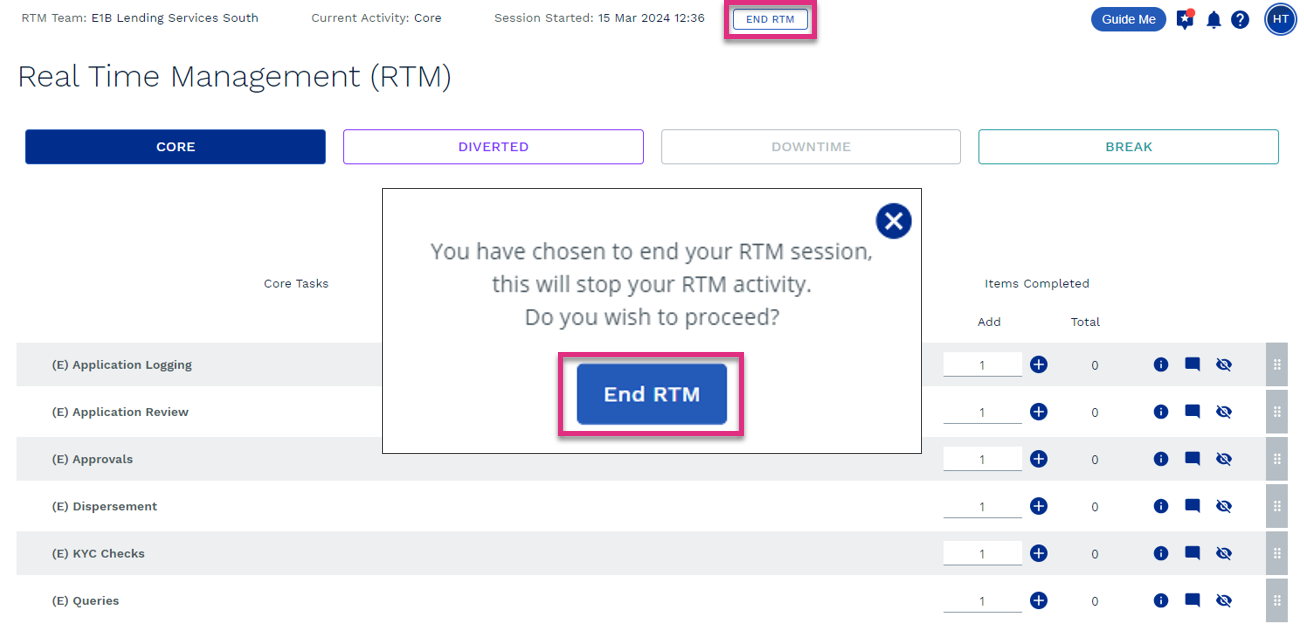Screen dimensions: 1304x642
Task: Toggle visibility of the Queries task
Action: coord(1223,601)
